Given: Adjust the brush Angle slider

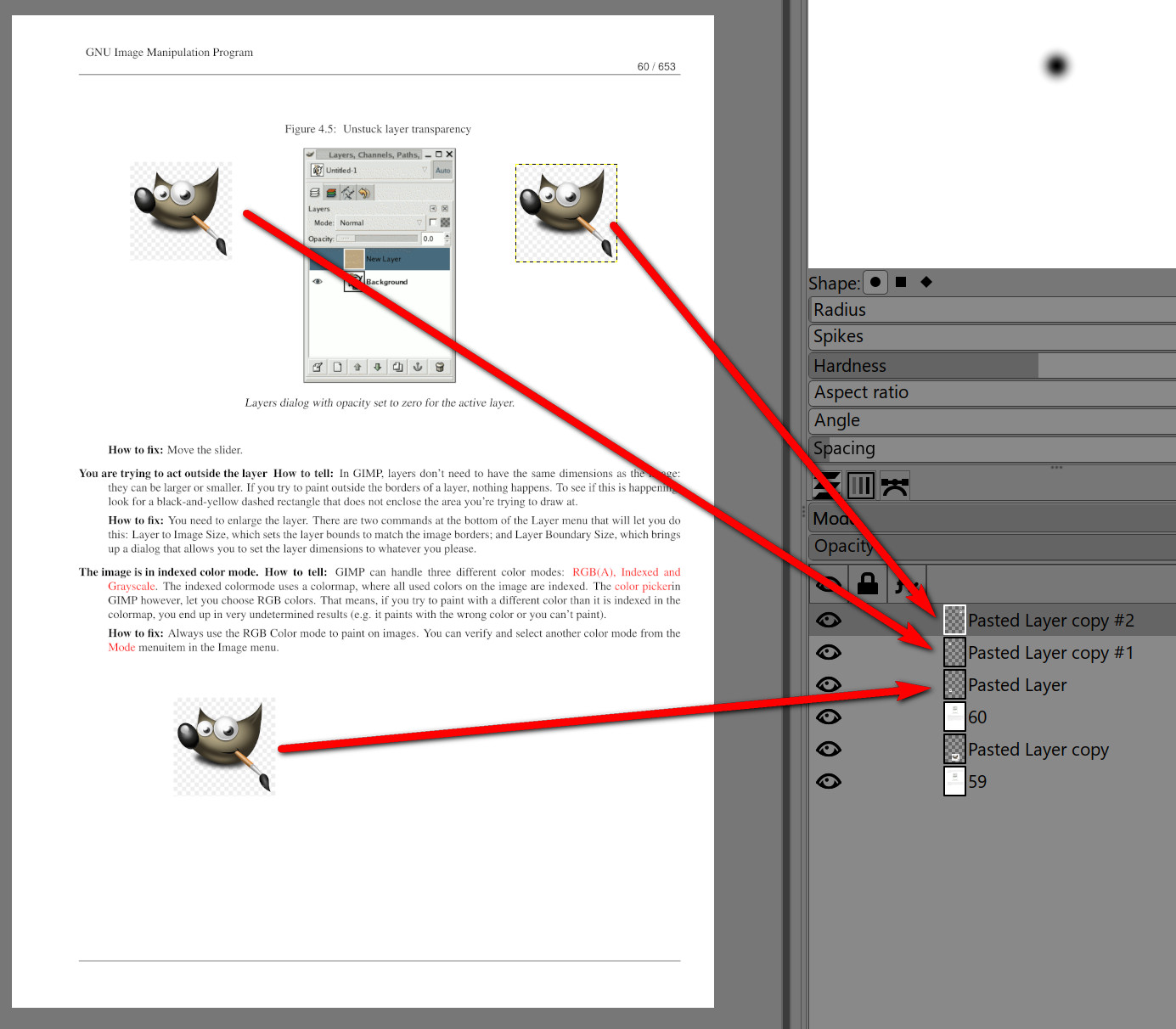Looking at the screenshot, I should (992, 421).
